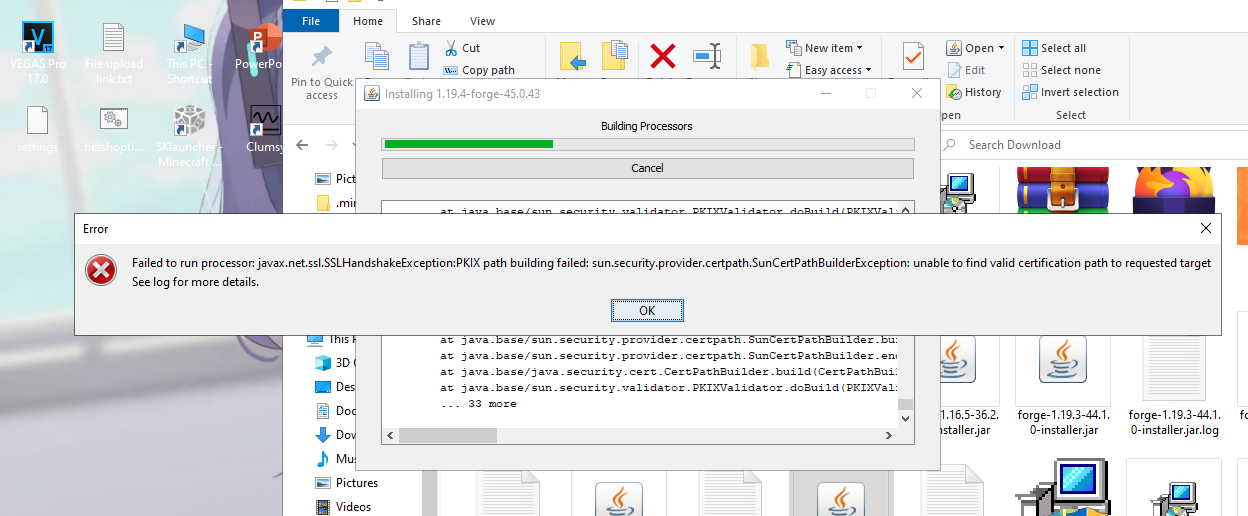Screen dimensions: 1248x516
Task: Click the Documents icon in navigation pane
Action: tap(323, 411)
